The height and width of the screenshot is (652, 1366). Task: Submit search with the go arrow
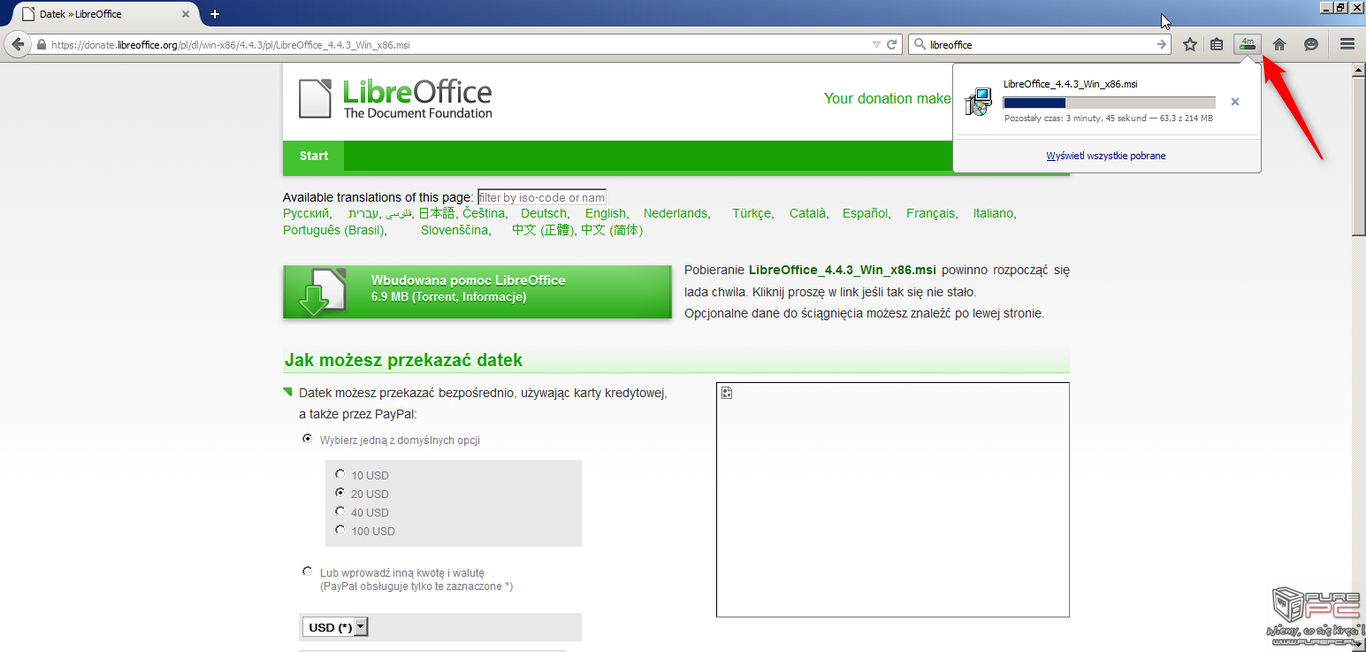[1161, 45]
